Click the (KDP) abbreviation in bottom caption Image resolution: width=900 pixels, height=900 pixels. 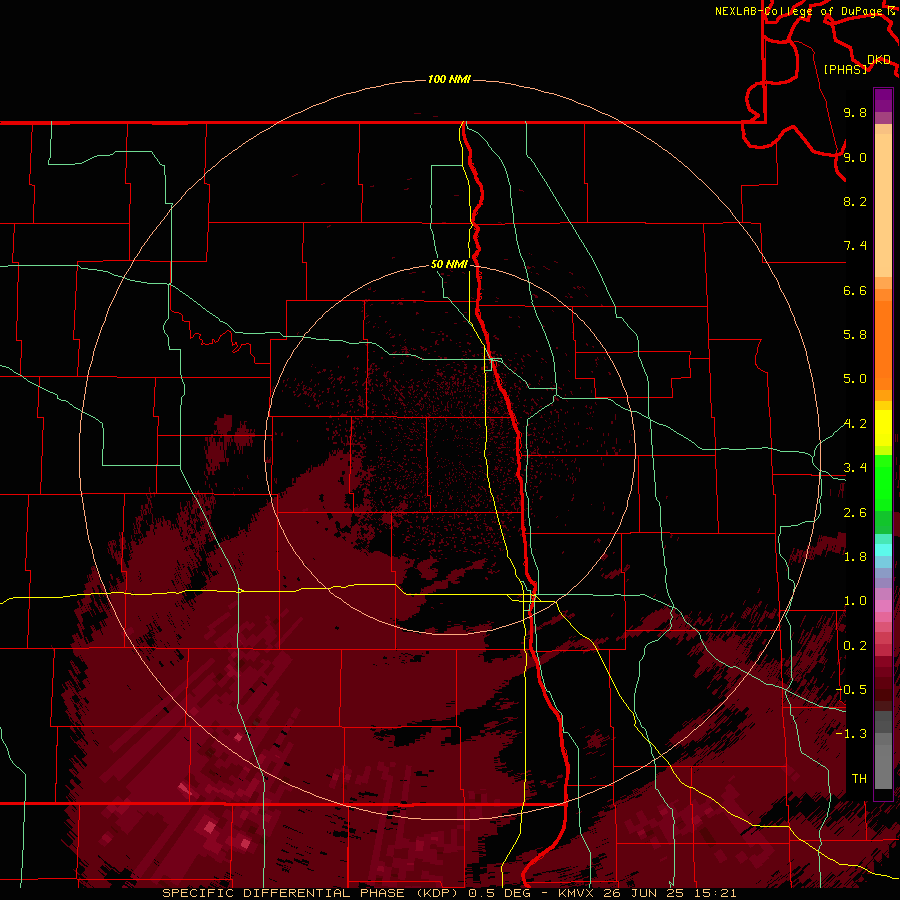tap(437, 893)
